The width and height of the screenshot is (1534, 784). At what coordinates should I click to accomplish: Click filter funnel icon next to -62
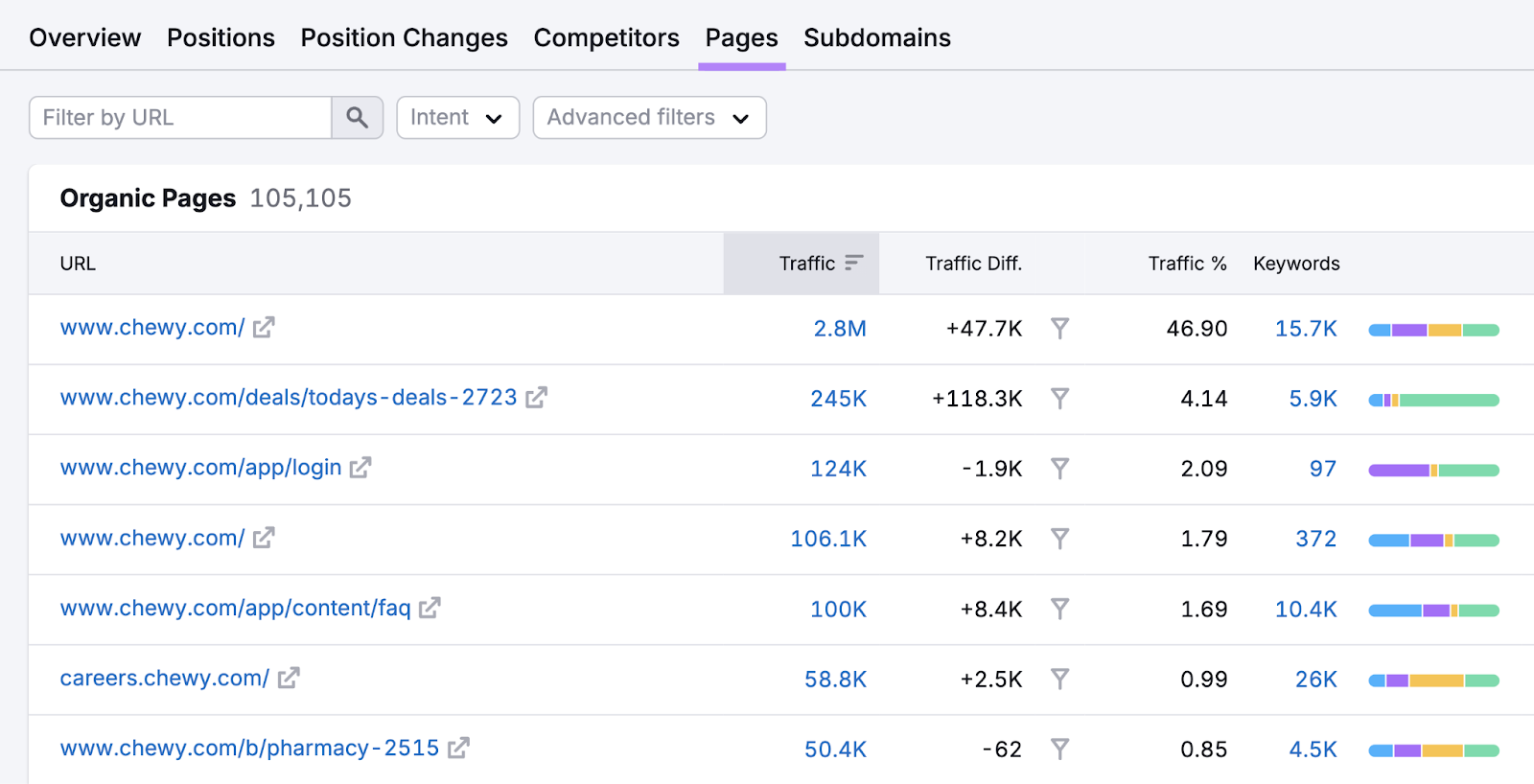click(1059, 749)
